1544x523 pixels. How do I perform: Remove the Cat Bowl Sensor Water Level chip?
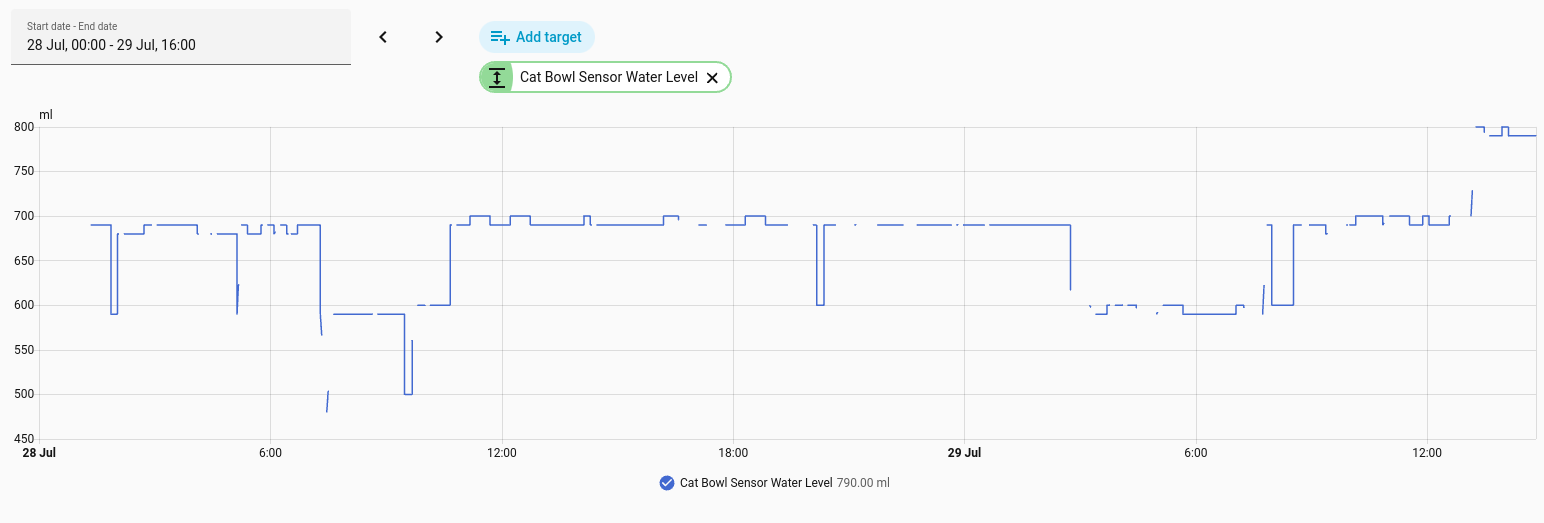pos(712,77)
